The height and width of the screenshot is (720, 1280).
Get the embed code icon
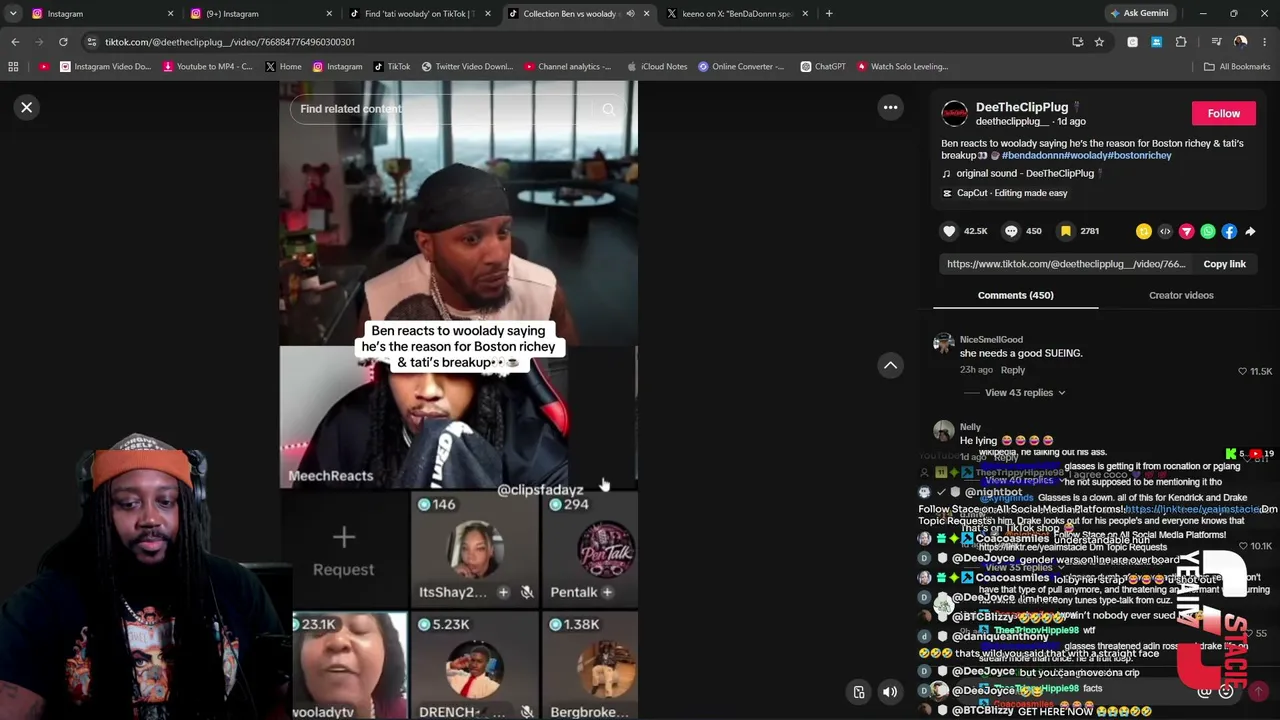click(1165, 231)
